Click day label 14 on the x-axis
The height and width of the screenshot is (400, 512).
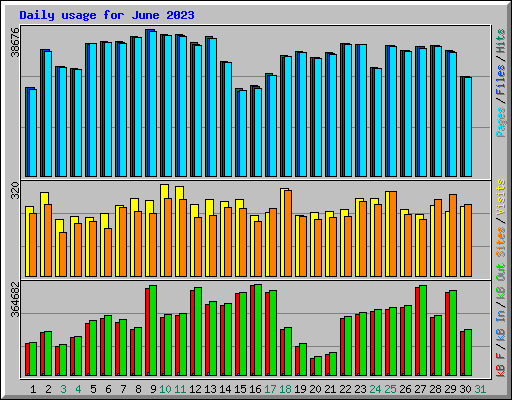[225, 389]
